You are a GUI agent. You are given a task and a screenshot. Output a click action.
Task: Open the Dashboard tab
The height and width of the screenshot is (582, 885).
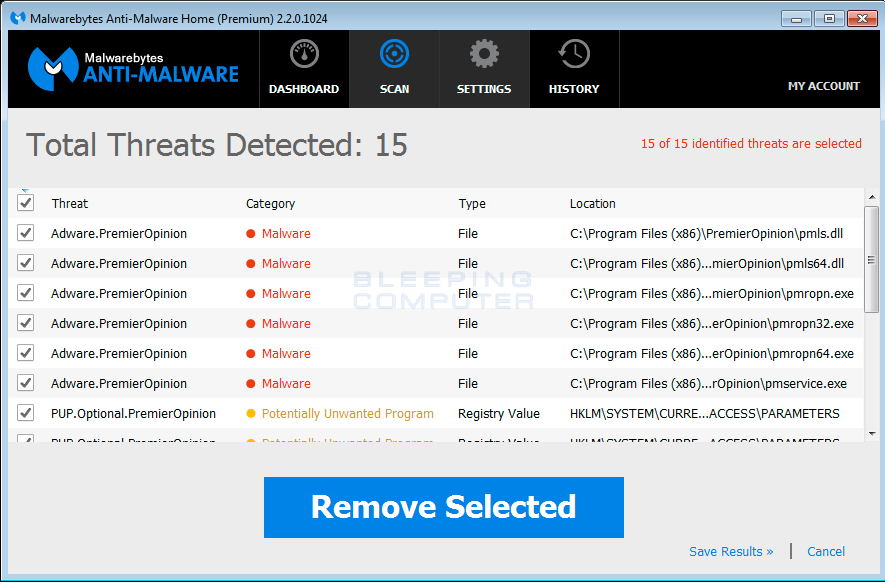[304, 68]
